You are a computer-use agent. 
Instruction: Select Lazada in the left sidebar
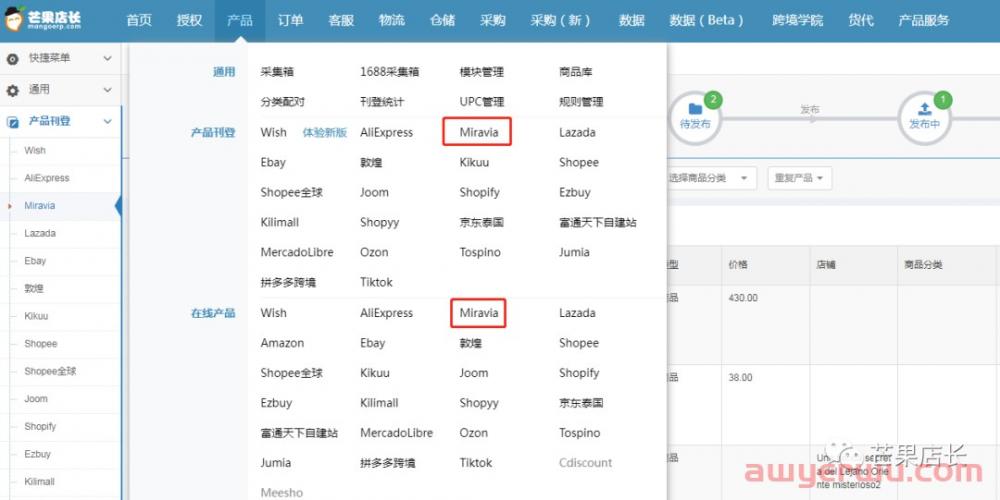click(40, 233)
